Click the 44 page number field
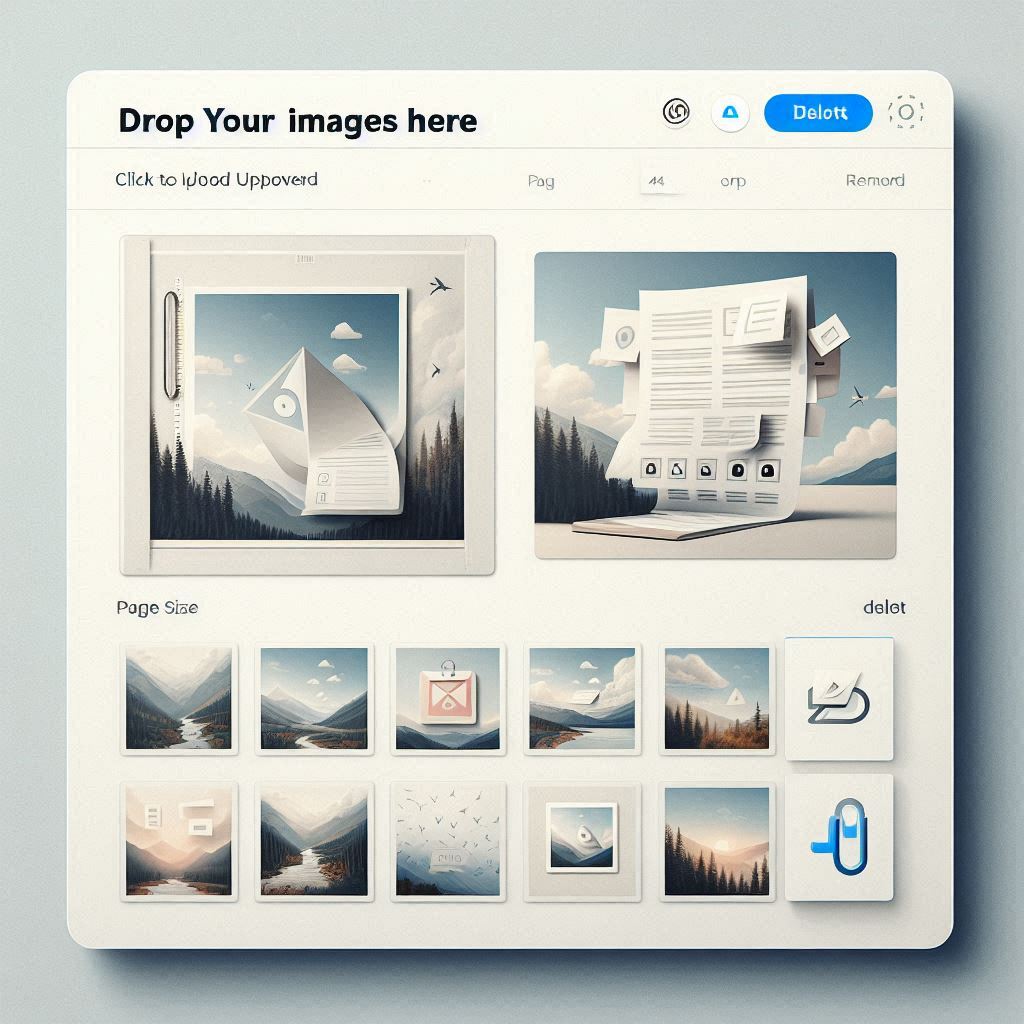The width and height of the screenshot is (1024, 1024). click(x=658, y=182)
